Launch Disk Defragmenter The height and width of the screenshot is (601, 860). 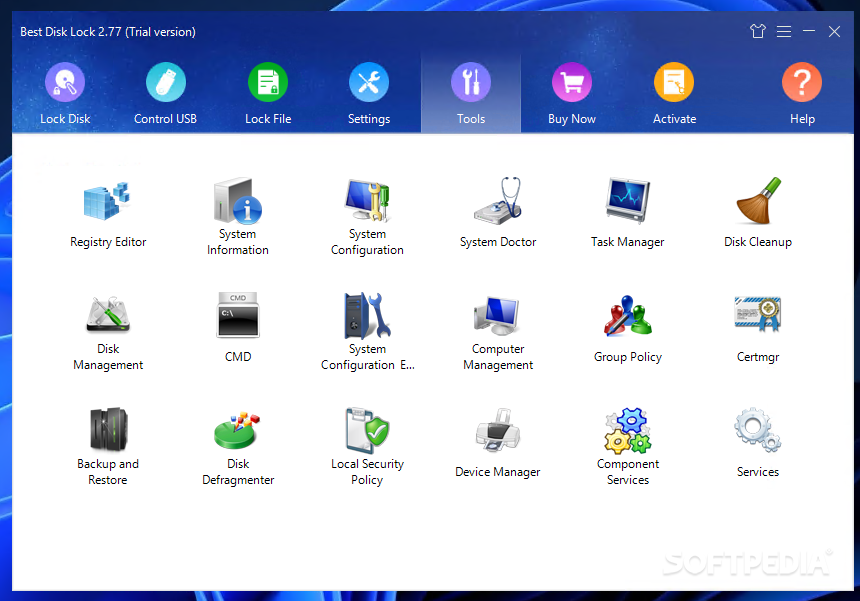click(237, 447)
